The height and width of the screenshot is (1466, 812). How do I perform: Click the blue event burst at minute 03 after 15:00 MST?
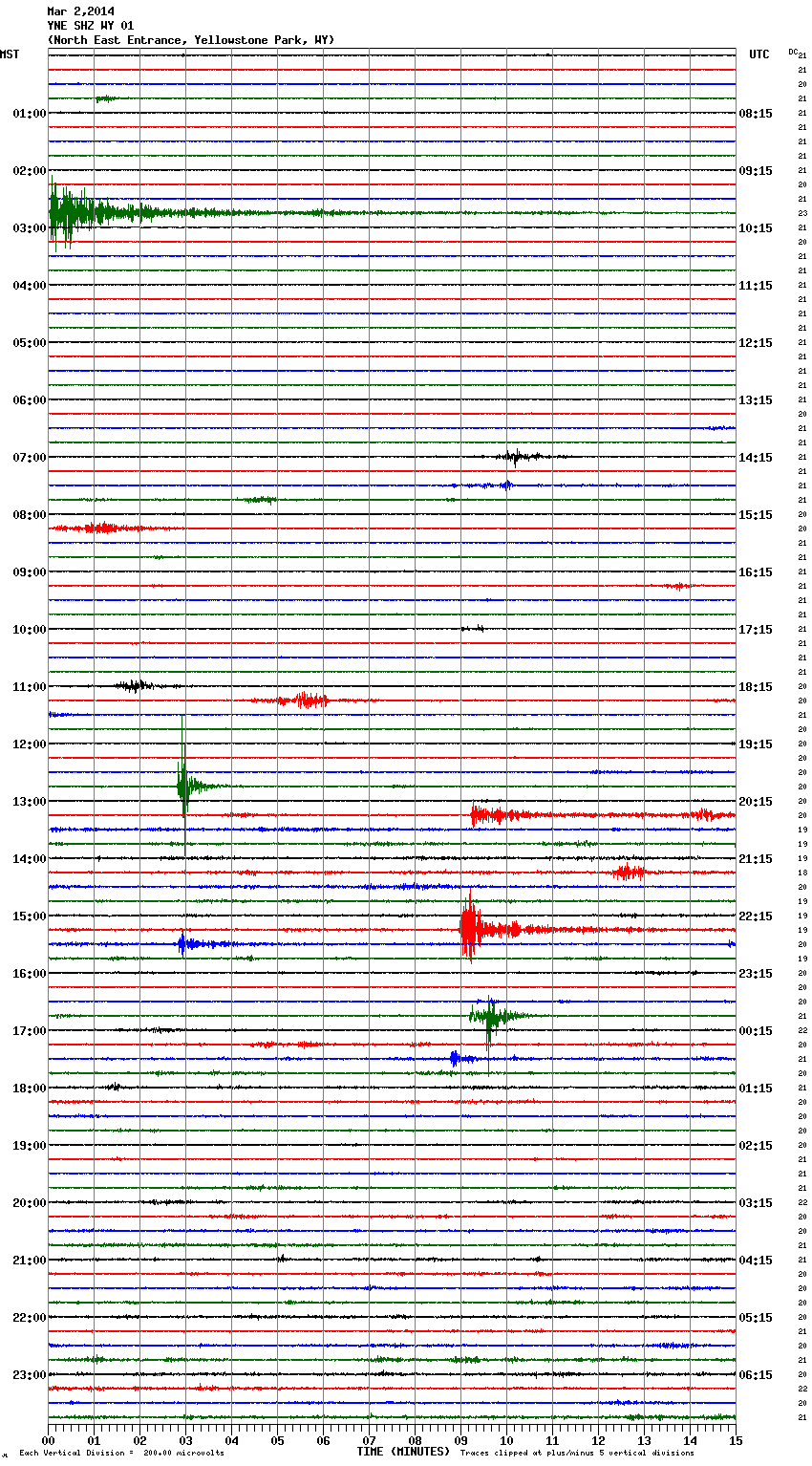point(184,944)
